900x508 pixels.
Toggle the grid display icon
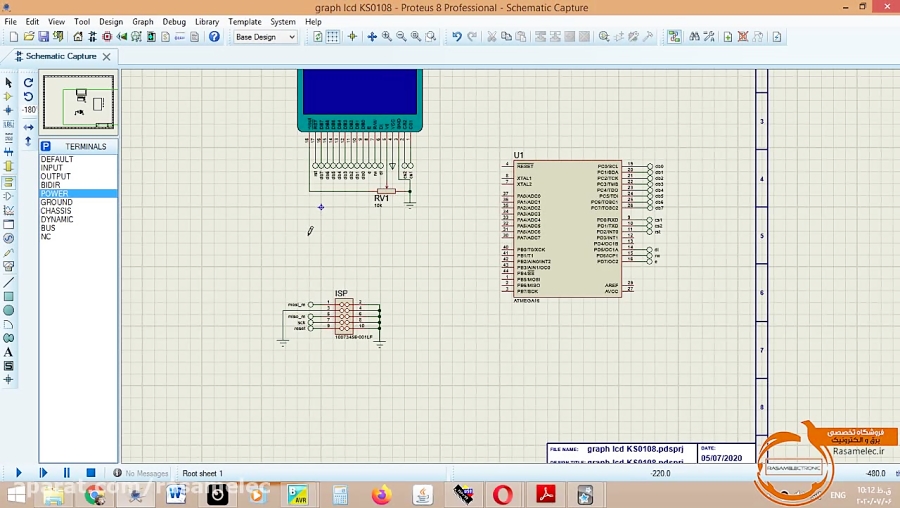(334, 37)
